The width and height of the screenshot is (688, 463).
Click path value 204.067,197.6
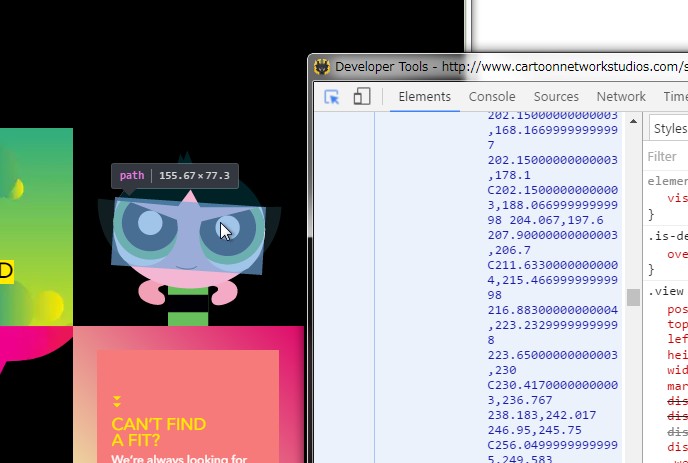click(556, 220)
